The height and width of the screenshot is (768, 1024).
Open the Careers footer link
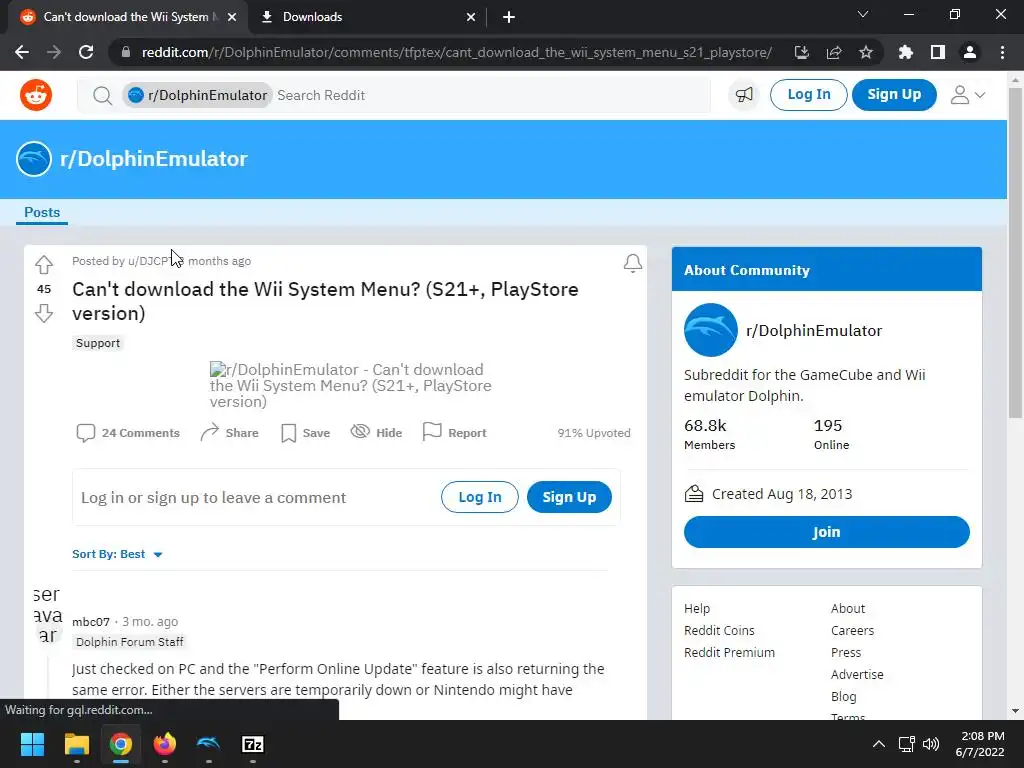[x=852, y=630]
